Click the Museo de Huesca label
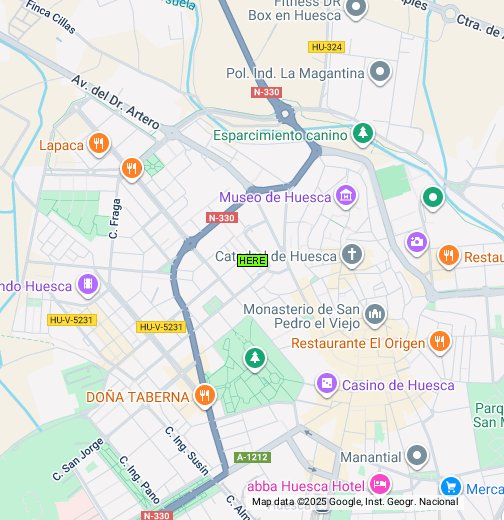The height and width of the screenshot is (520, 504). click(275, 197)
